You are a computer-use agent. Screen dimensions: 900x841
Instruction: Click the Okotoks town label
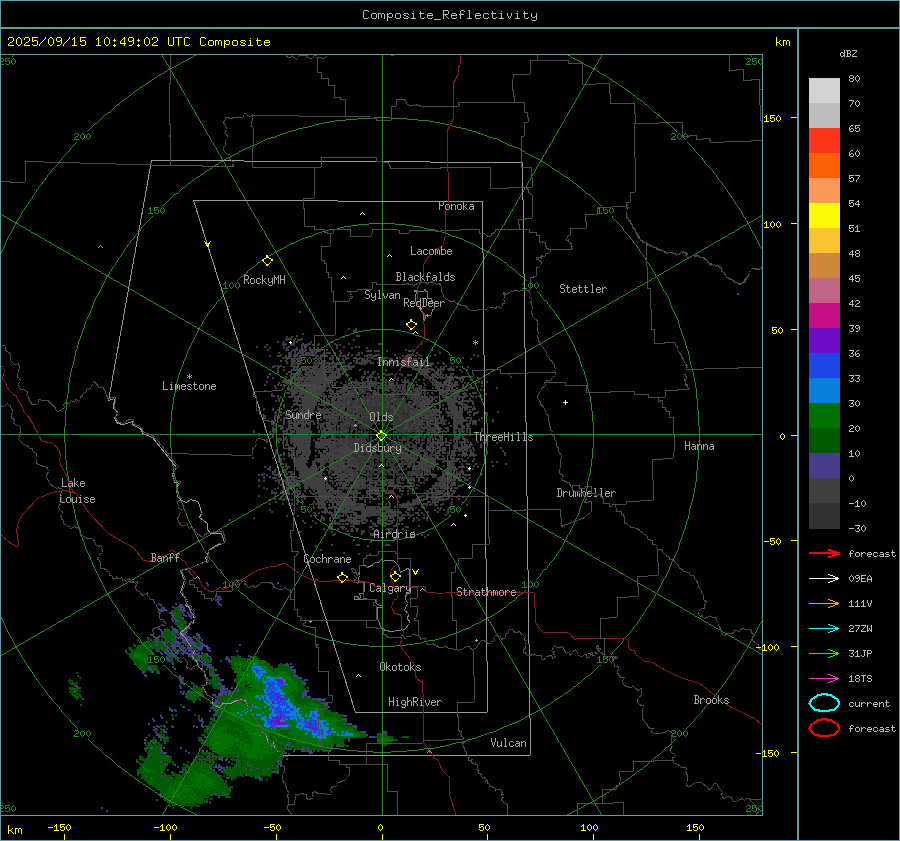[400, 667]
